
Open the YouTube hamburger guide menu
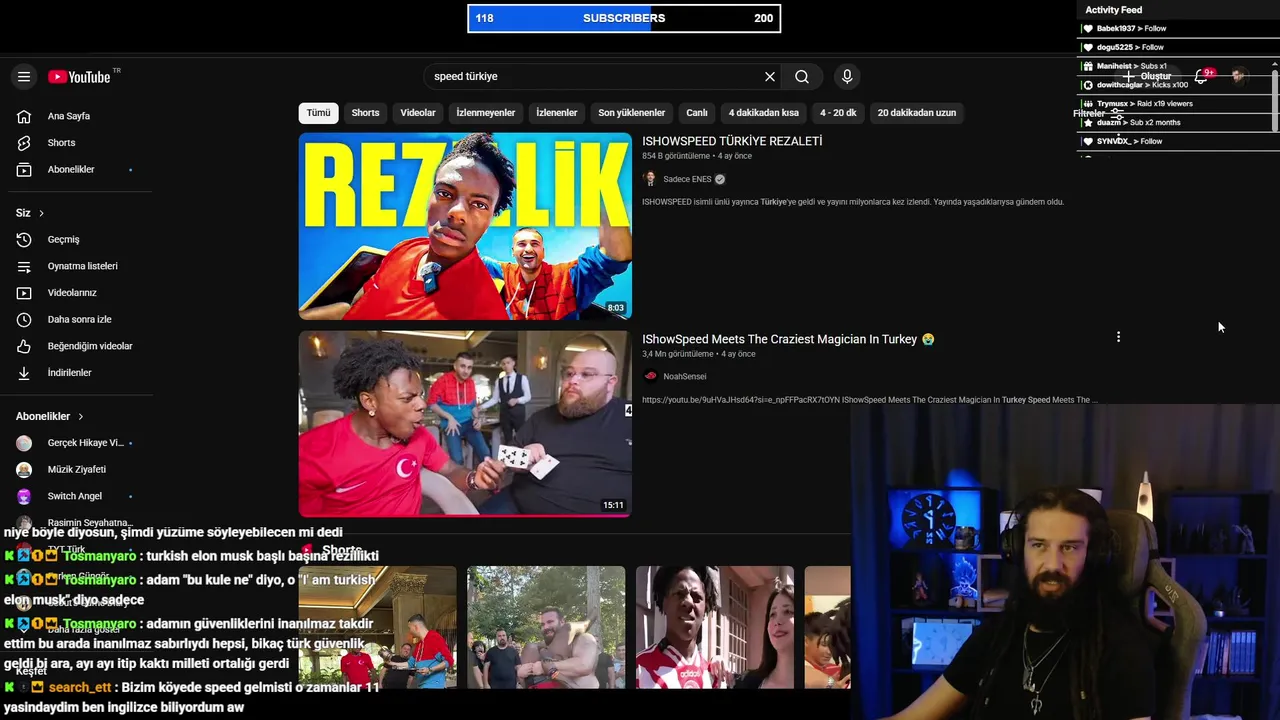24,77
